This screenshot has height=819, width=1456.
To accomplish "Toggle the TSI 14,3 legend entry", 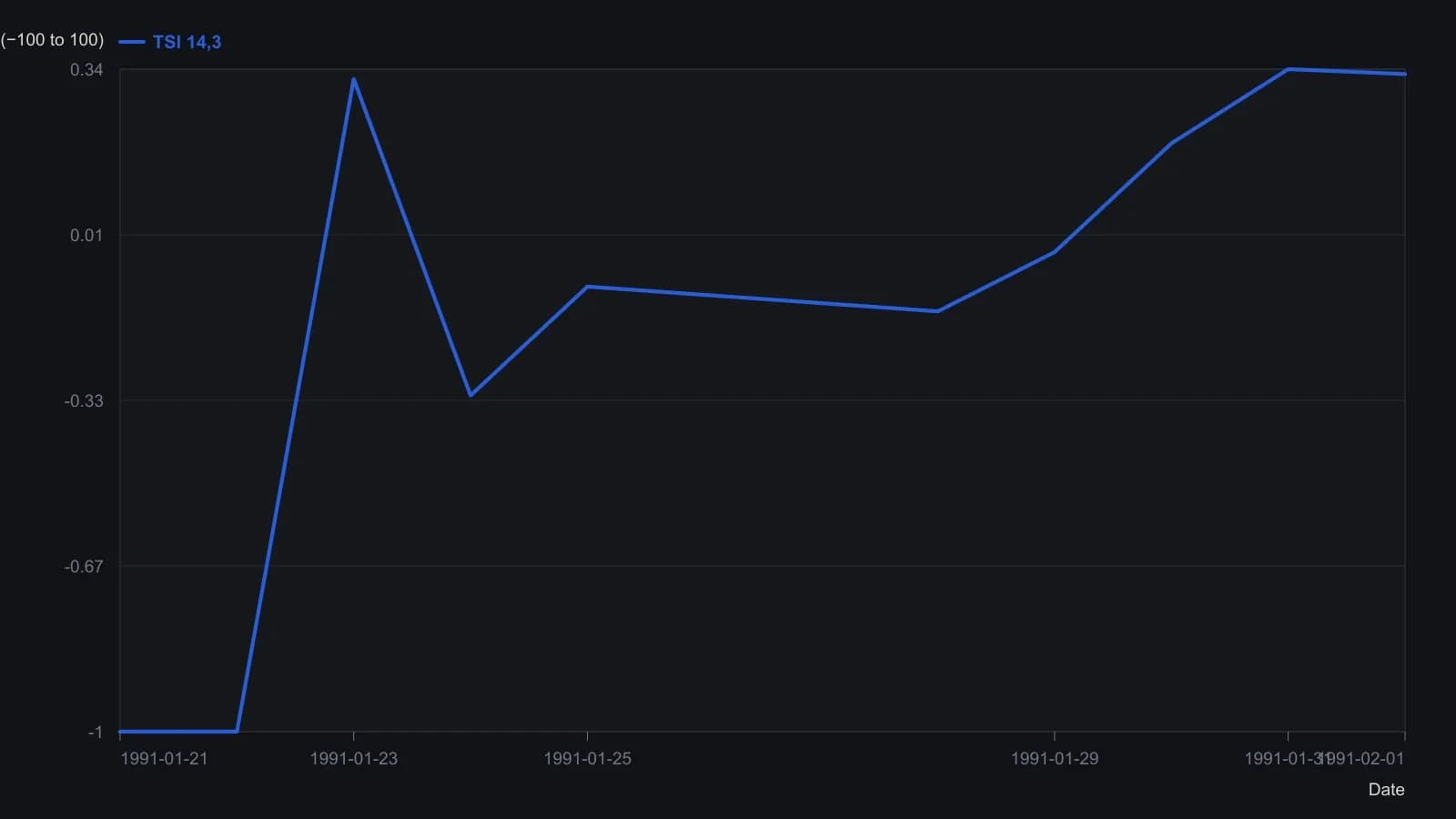I will (x=171, y=42).
